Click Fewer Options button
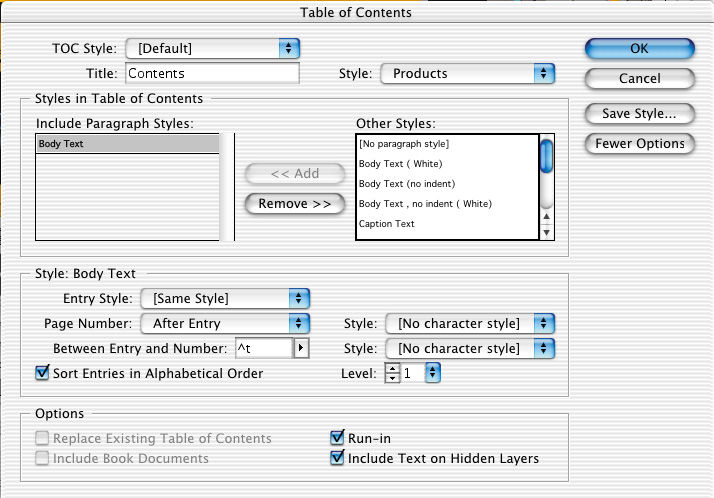714x498 pixels. click(x=639, y=144)
